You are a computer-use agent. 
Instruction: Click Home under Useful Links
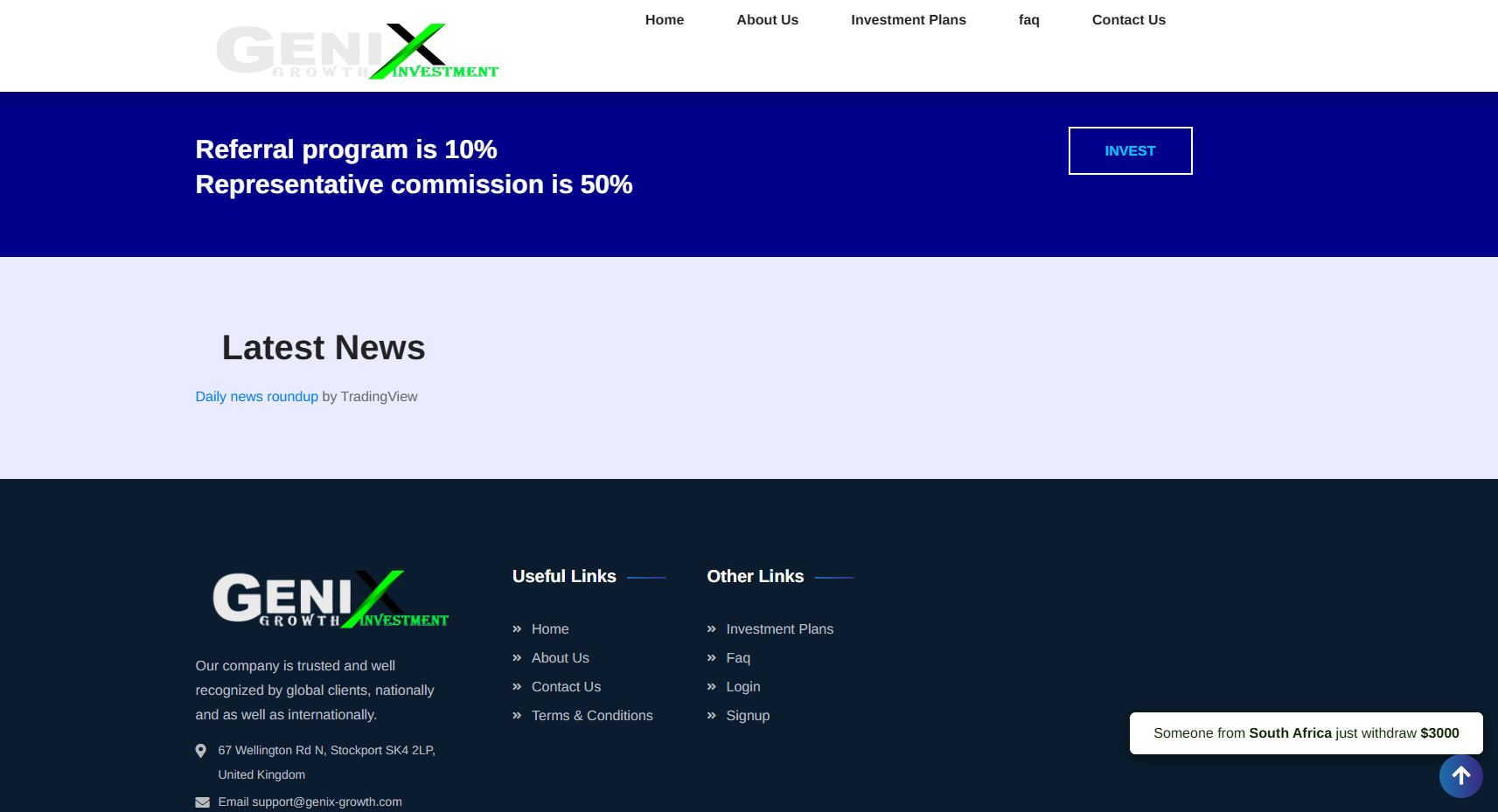[550, 629]
